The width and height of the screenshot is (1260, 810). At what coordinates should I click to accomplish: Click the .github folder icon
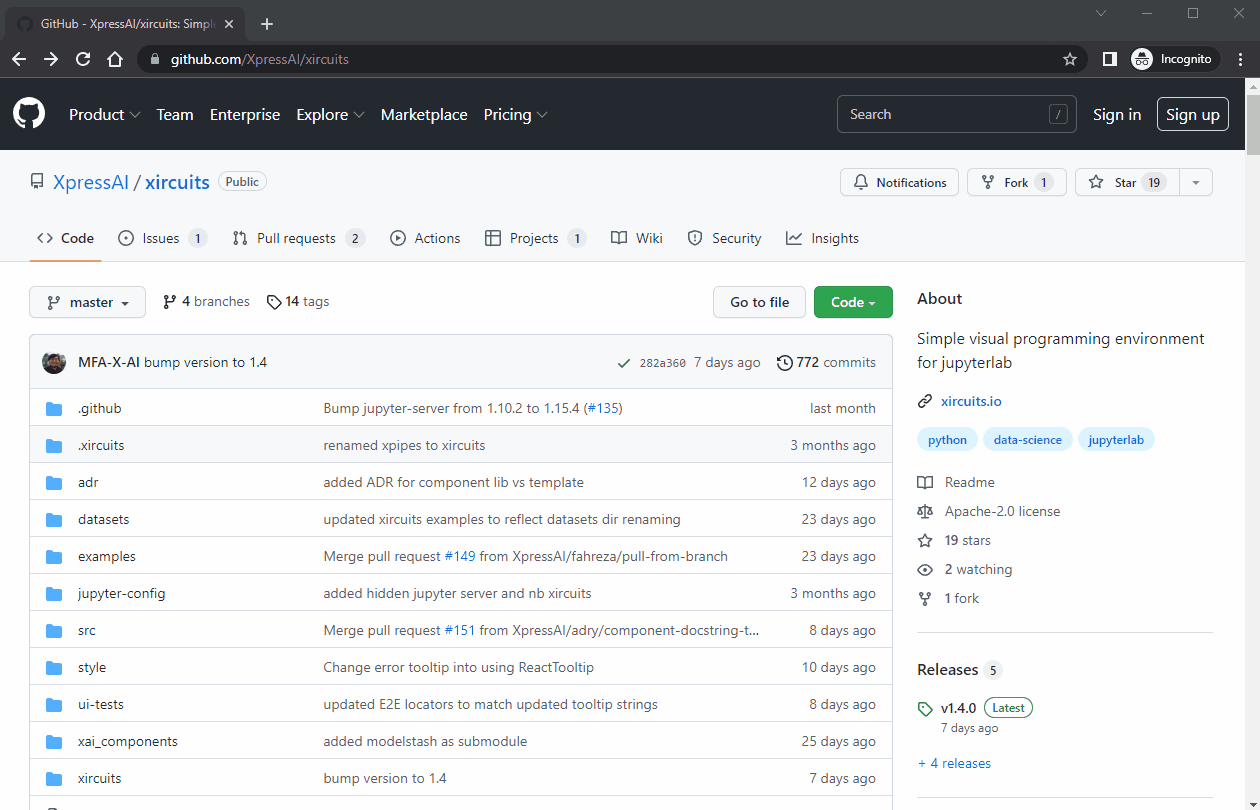pos(54,408)
